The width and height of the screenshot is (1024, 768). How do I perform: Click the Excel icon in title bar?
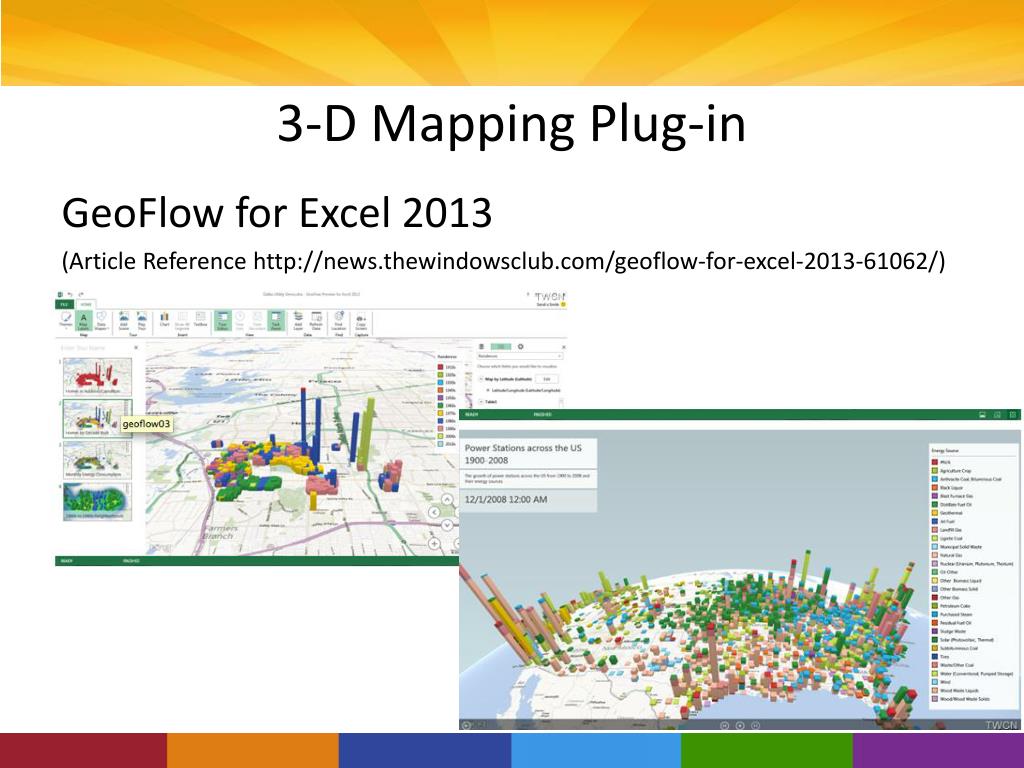point(60,295)
